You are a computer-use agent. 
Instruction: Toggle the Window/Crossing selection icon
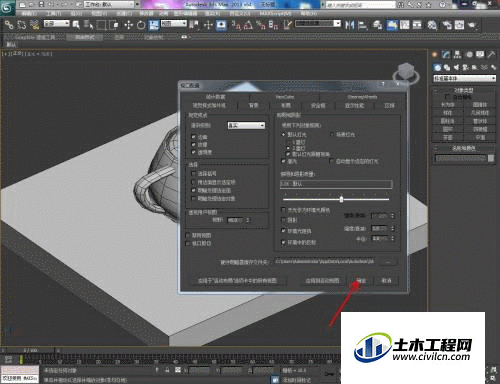click(113, 25)
